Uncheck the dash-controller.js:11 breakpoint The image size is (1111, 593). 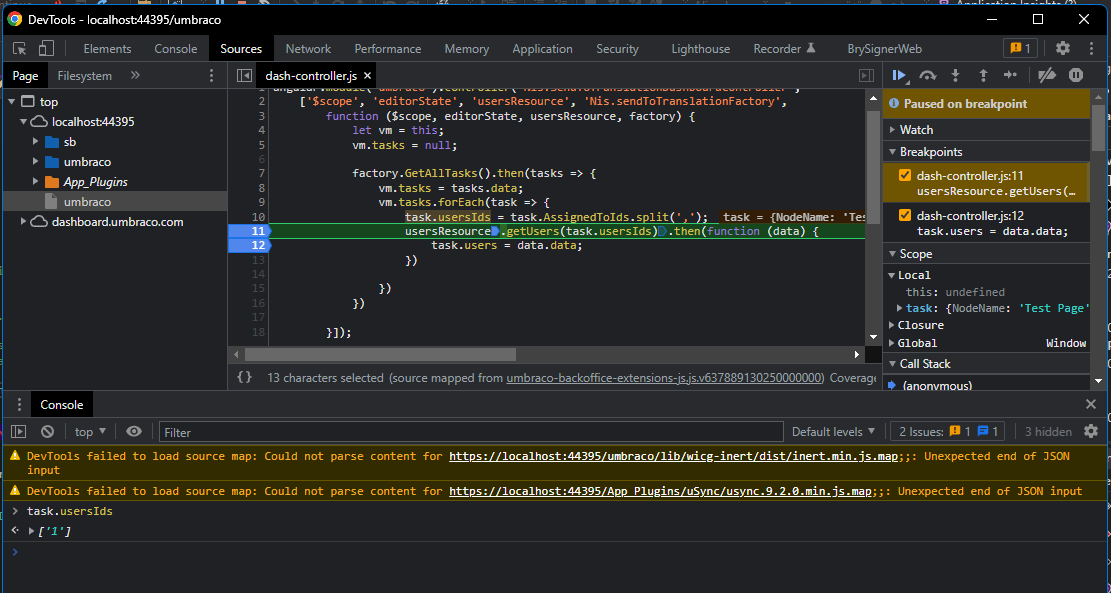905,176
